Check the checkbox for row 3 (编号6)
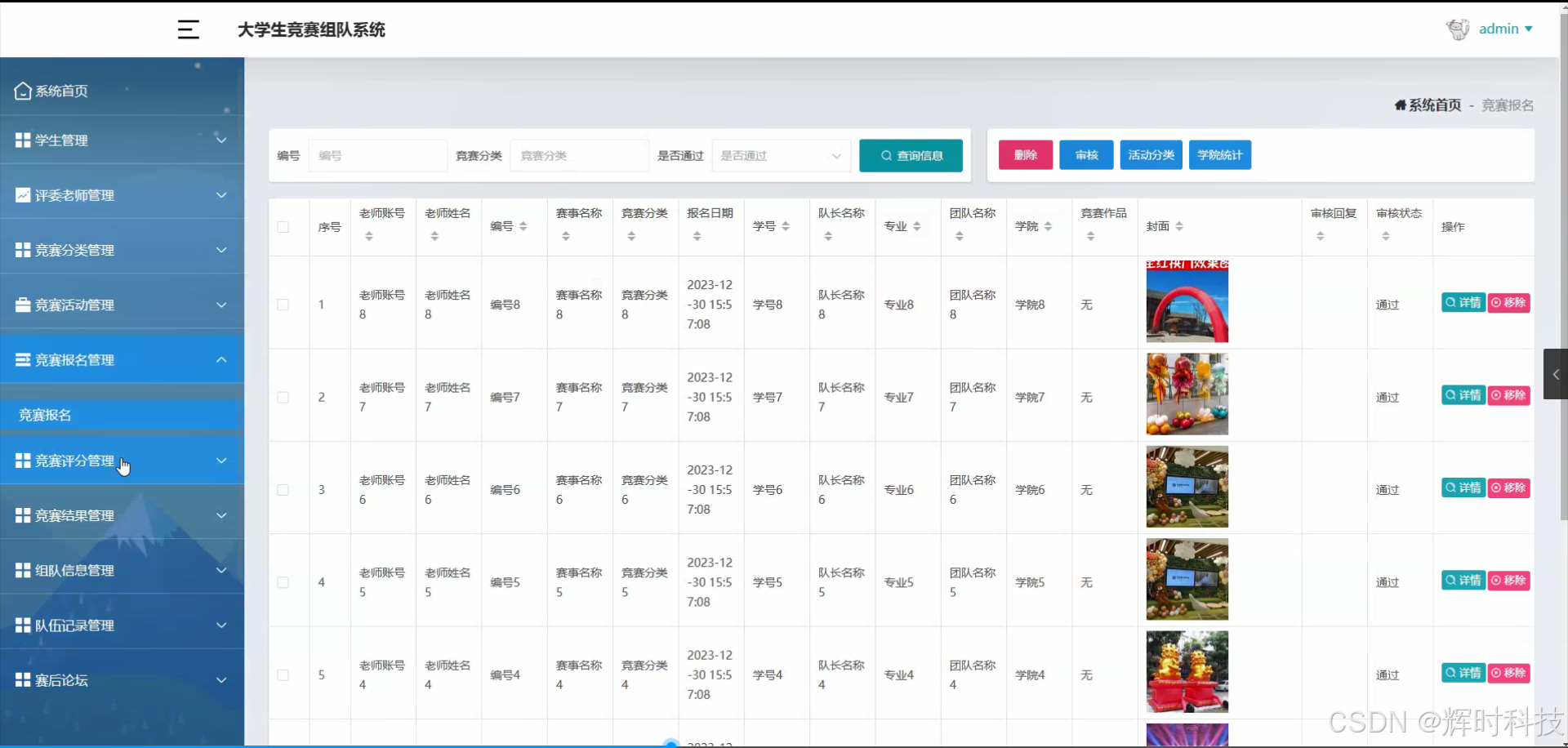The width and height of the screenshot is (1568, 748). pyautogui.click(x=283, y=490)
